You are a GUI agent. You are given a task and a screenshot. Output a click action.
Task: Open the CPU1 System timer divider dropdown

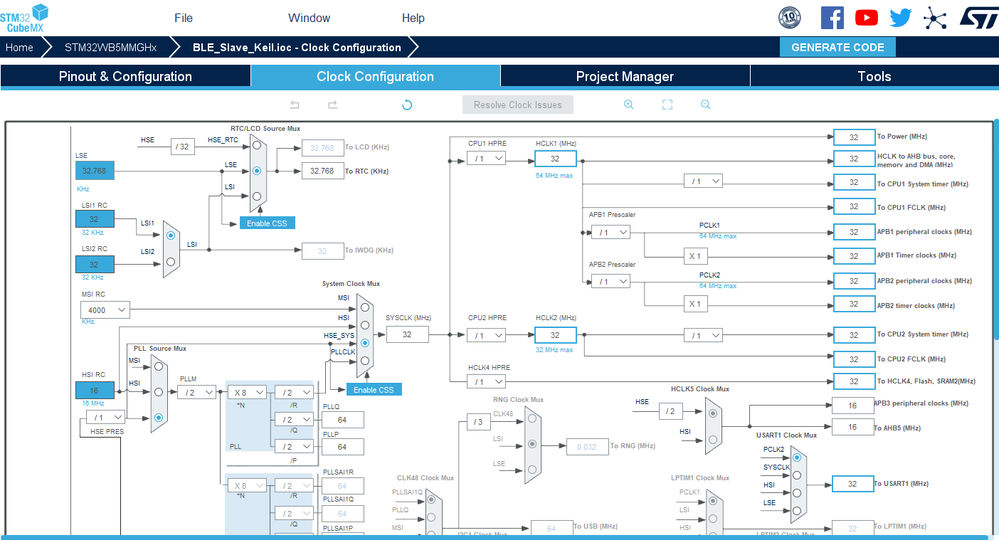pos(703,181)
